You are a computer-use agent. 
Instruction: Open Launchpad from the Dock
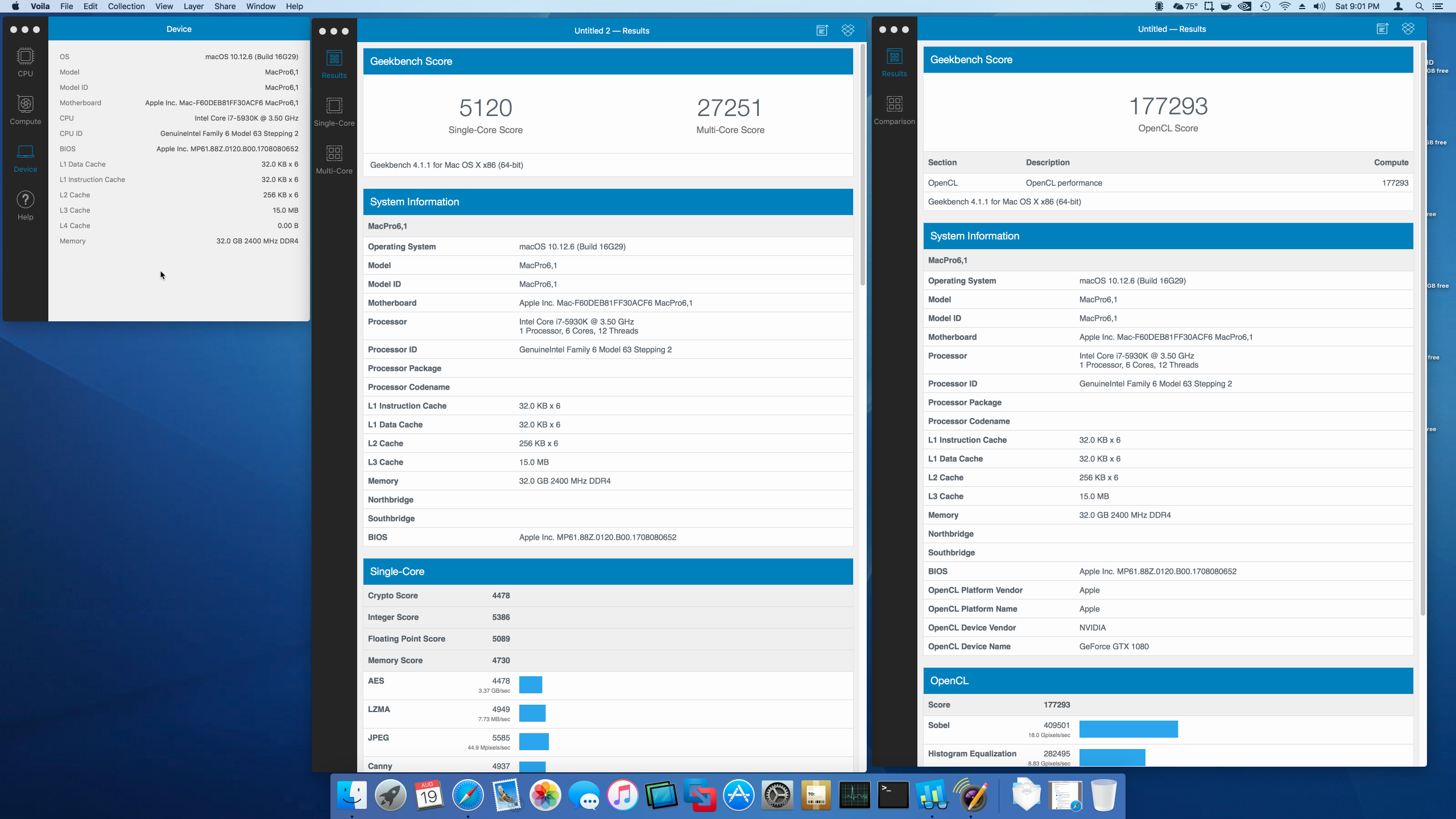[x=391, y=795]
